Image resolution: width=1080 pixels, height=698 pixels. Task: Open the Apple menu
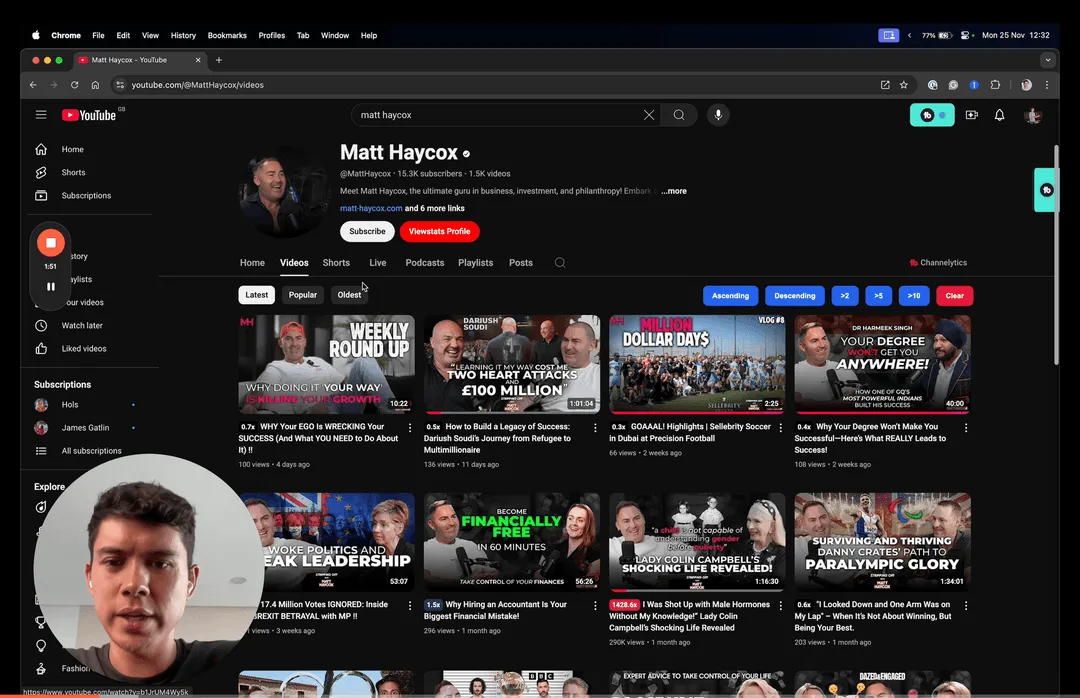coord(36,35)
